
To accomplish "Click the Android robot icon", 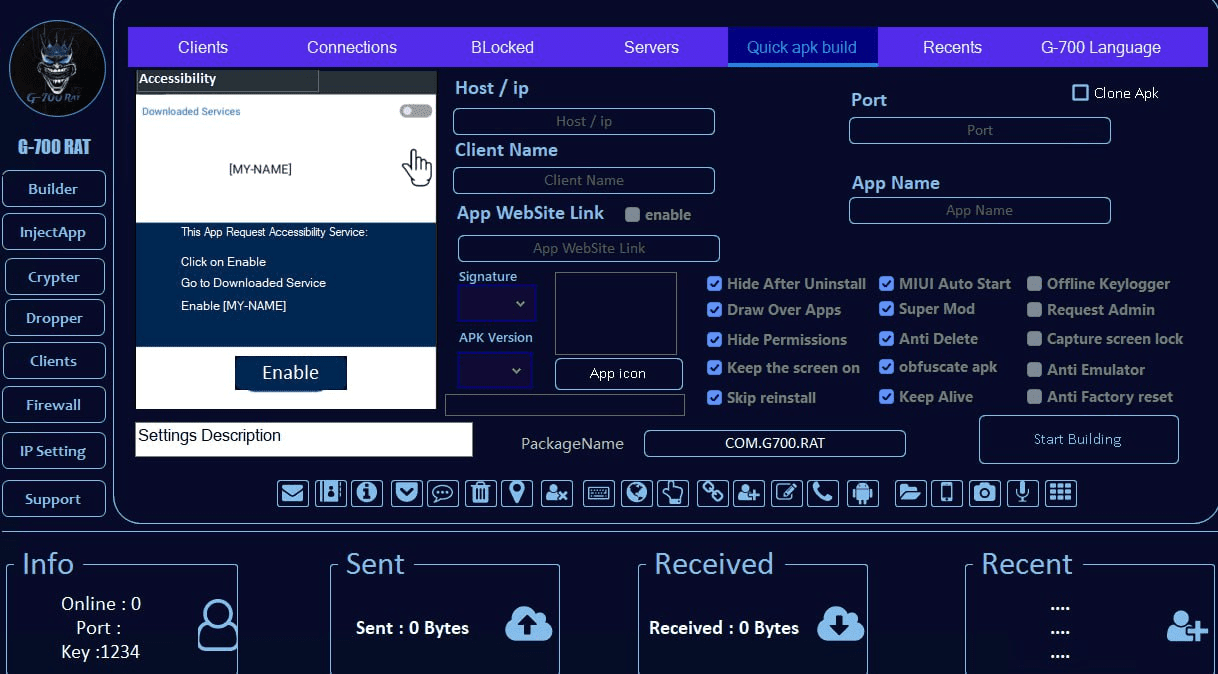I will pos(862,492).
